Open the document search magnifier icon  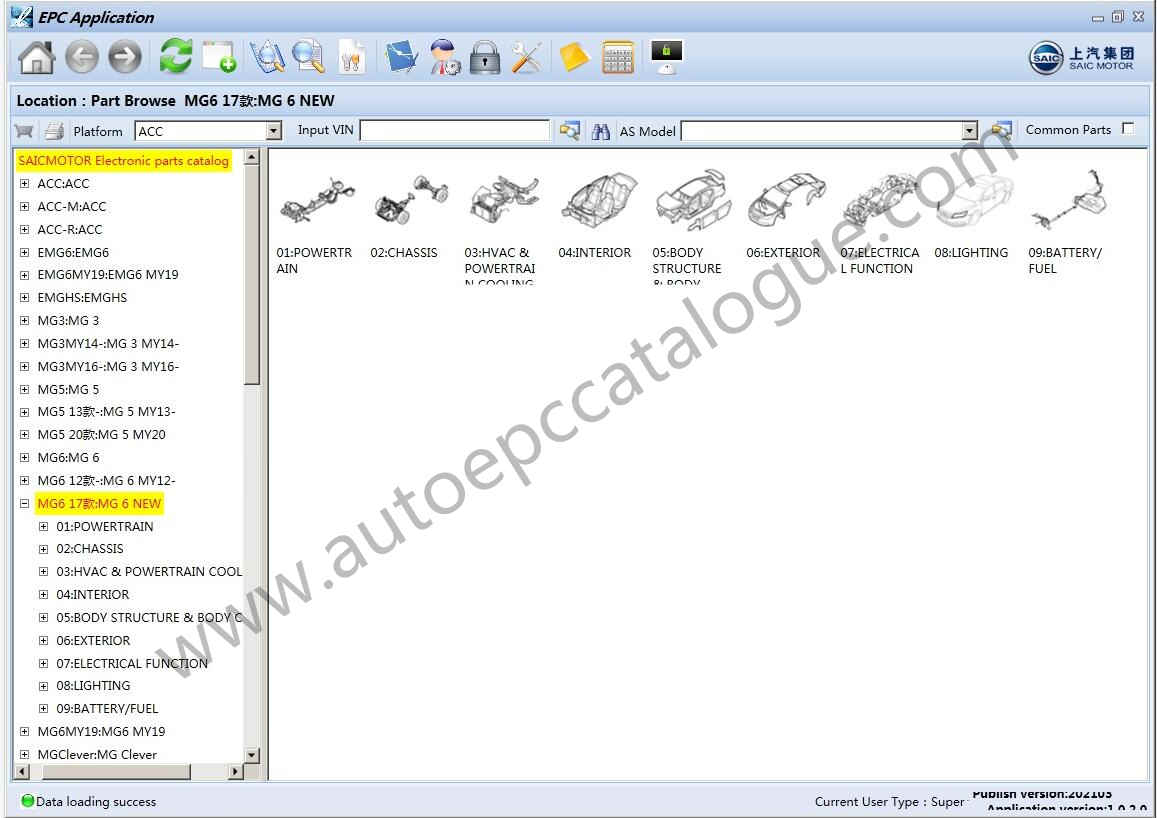tap(308, 57)
